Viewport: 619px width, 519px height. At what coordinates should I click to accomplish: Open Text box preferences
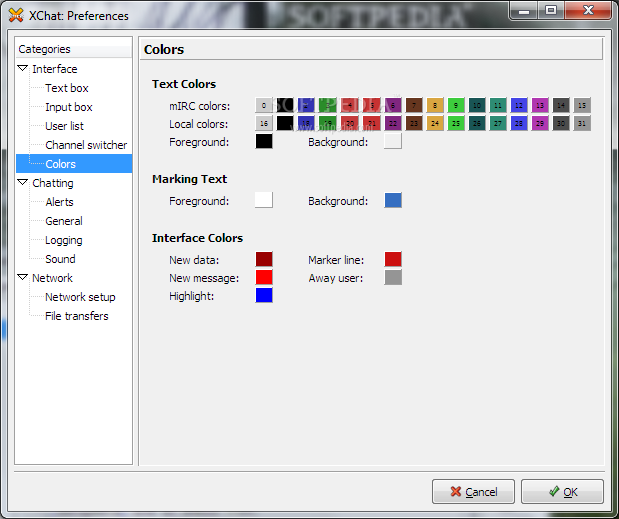[x=67, y=88]
